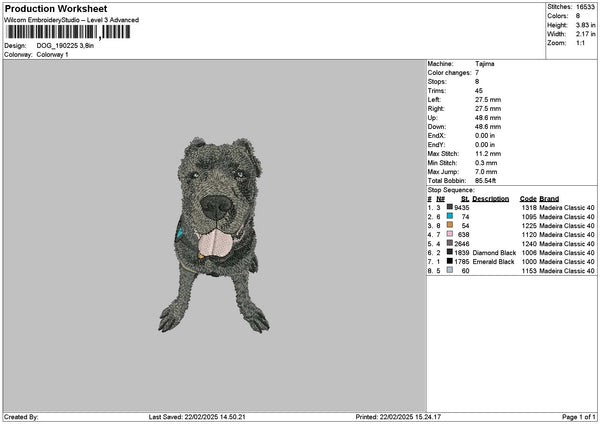Click the orange swatch for code 1225
600x424 pixels.
click(x=450, y=225)
